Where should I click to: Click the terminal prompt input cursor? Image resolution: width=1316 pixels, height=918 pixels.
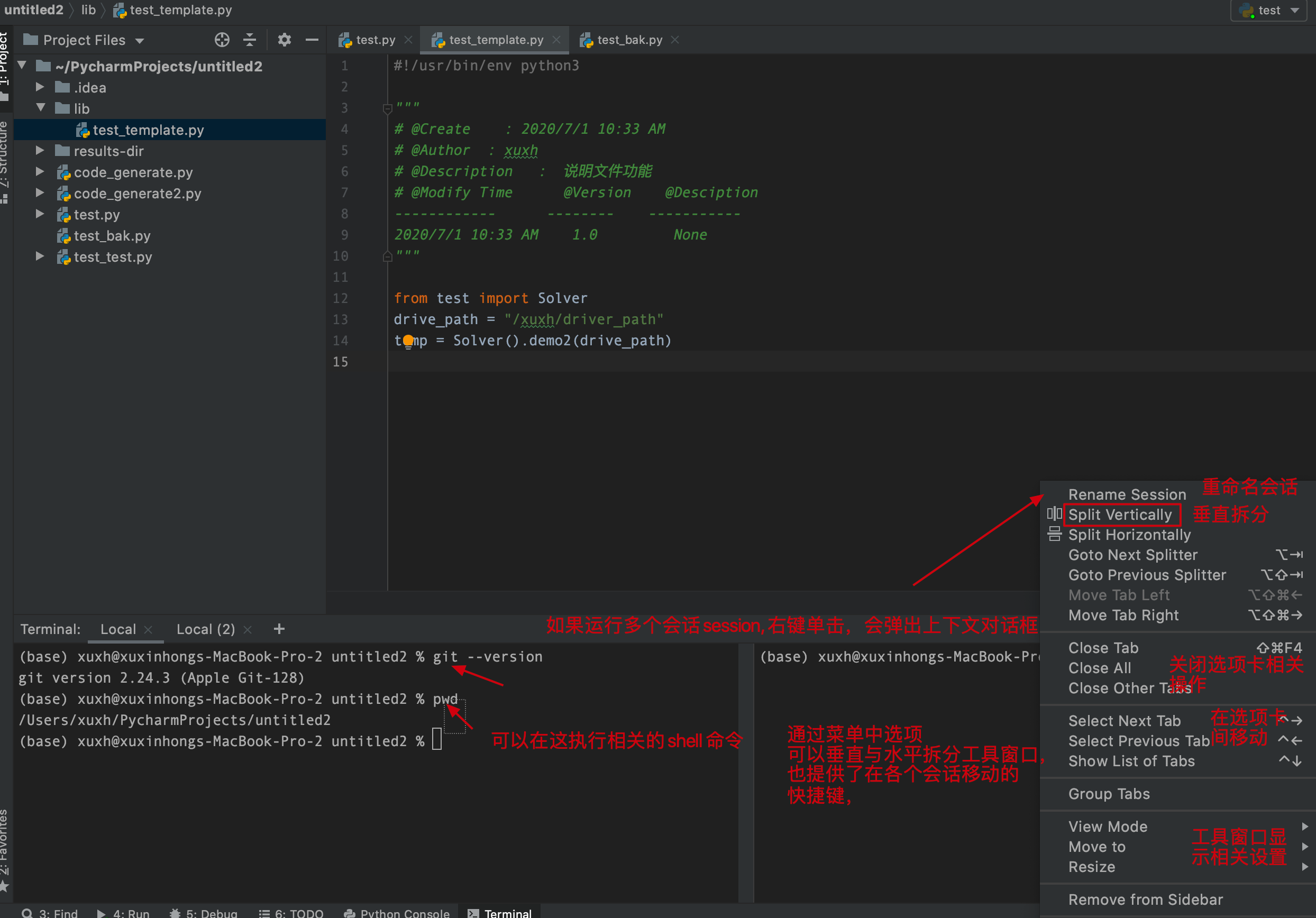[437, 739]
